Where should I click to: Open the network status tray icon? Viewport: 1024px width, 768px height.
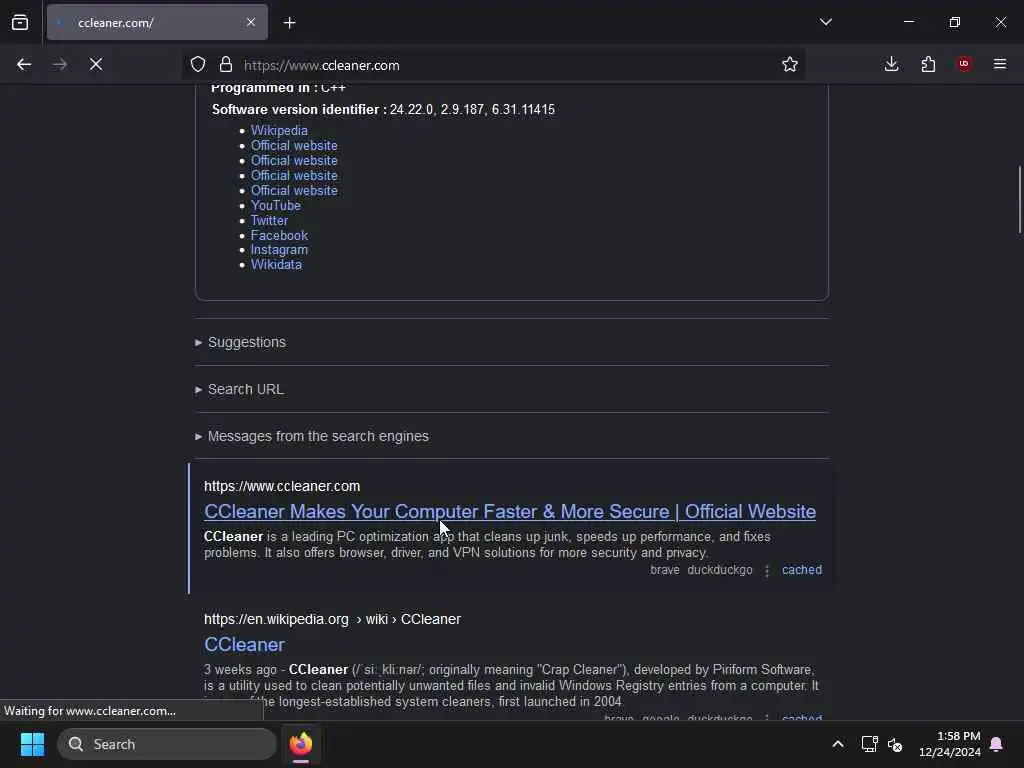(869, 744)
